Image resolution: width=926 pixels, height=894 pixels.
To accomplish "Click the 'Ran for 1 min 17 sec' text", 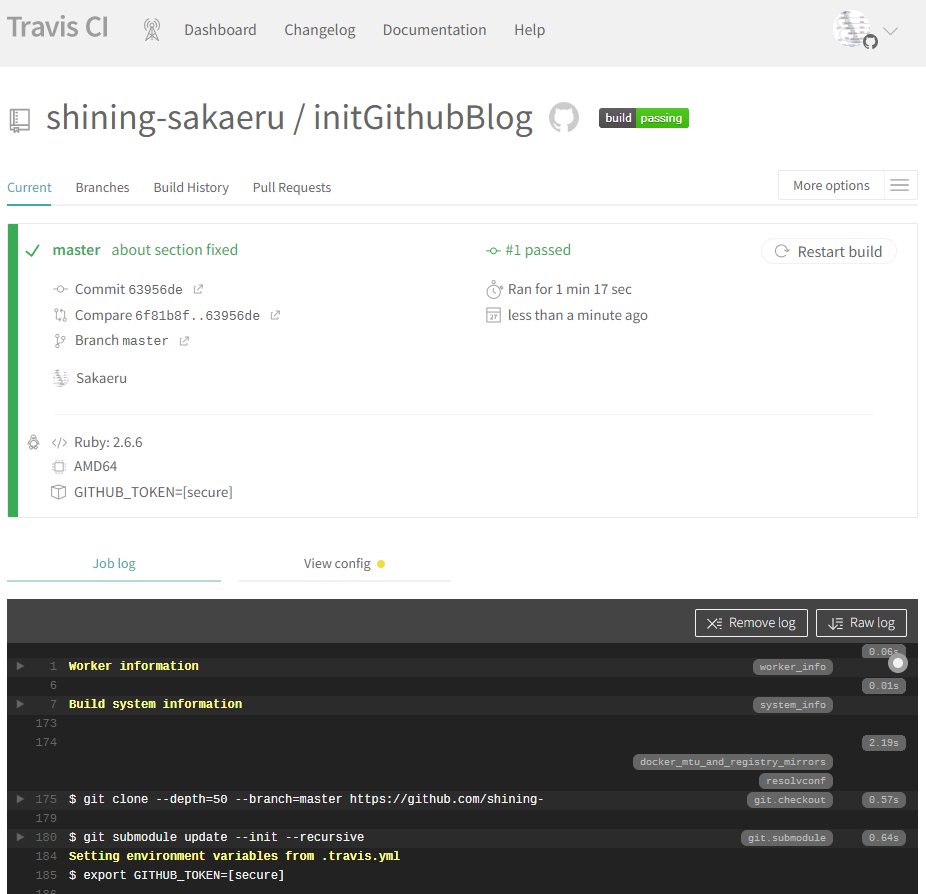I will 570,289.
